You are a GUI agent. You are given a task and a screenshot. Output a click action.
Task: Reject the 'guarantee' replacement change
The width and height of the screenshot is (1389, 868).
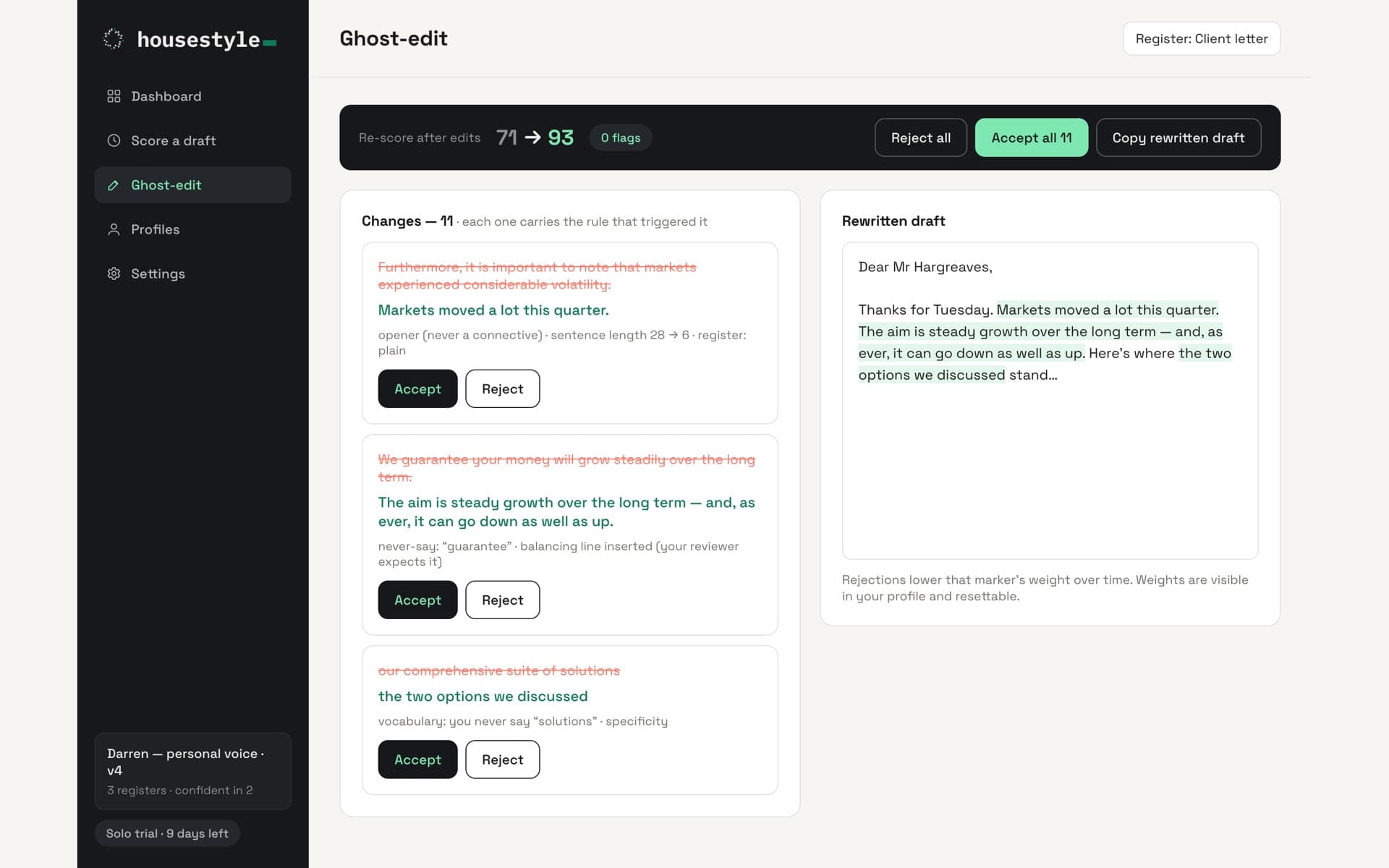(x=502, y=600)
